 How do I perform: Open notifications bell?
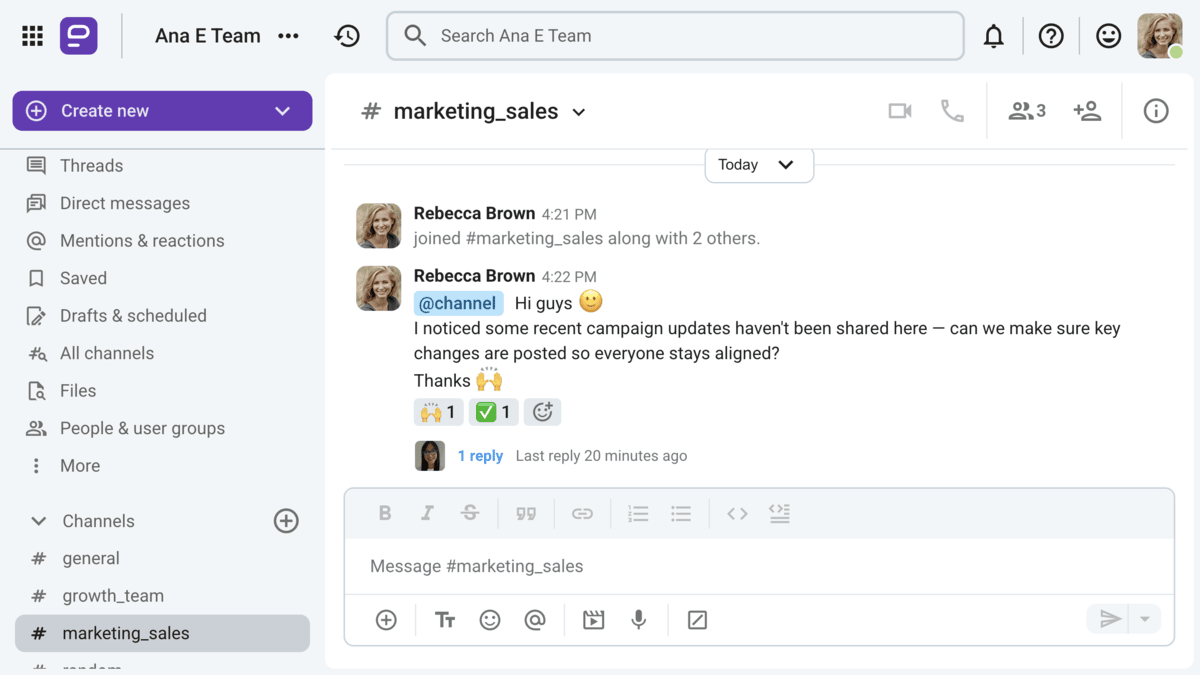click(993, 36)
